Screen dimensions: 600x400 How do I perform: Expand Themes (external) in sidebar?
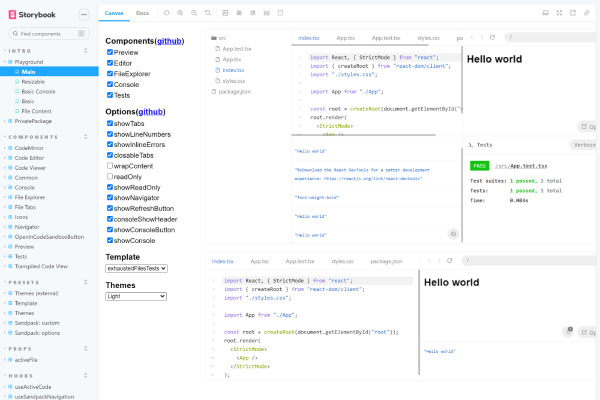coord(36,293)
